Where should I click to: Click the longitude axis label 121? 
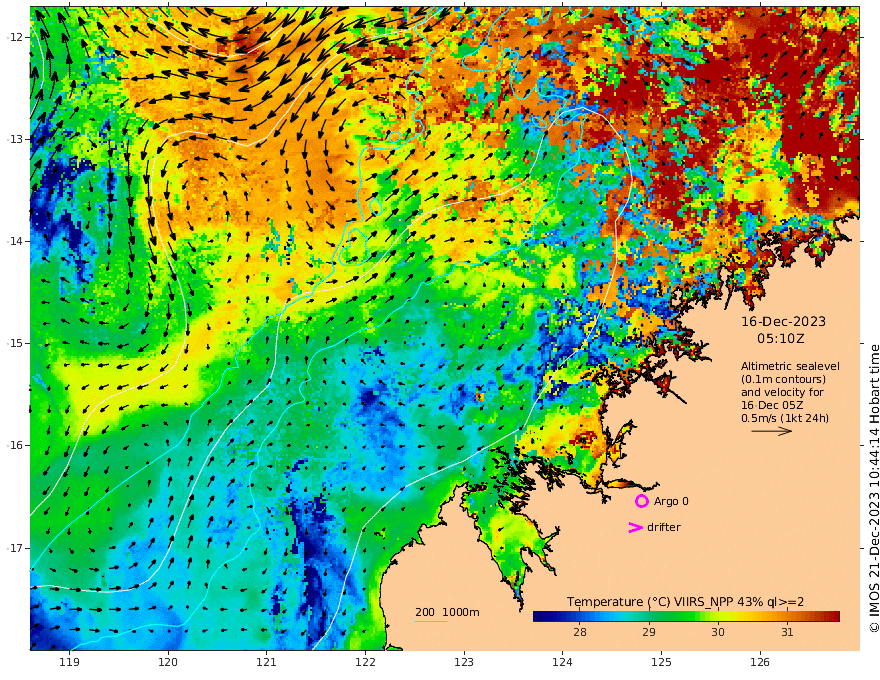(x=267, y=663)
